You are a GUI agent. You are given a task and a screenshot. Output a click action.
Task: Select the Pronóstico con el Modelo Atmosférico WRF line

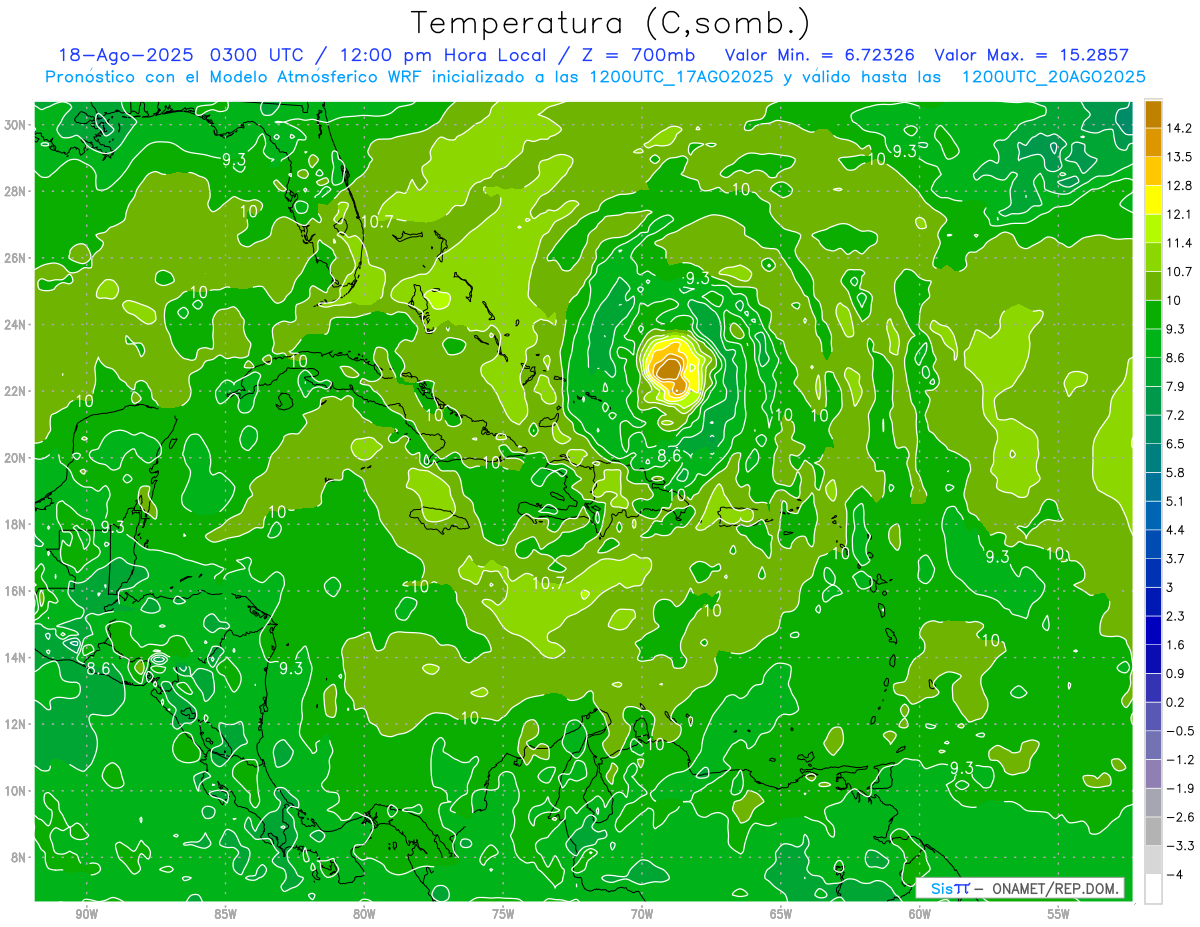595,77
